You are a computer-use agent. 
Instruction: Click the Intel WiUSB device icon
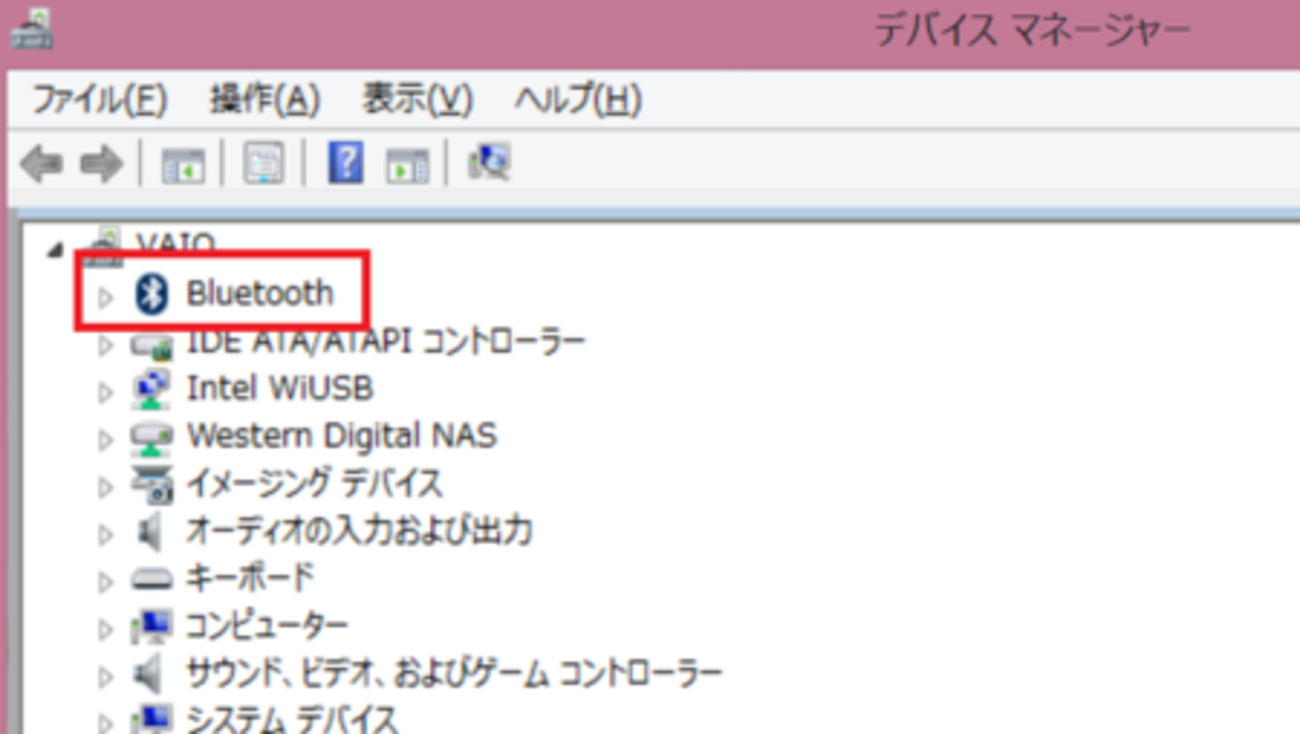[151, 389]
